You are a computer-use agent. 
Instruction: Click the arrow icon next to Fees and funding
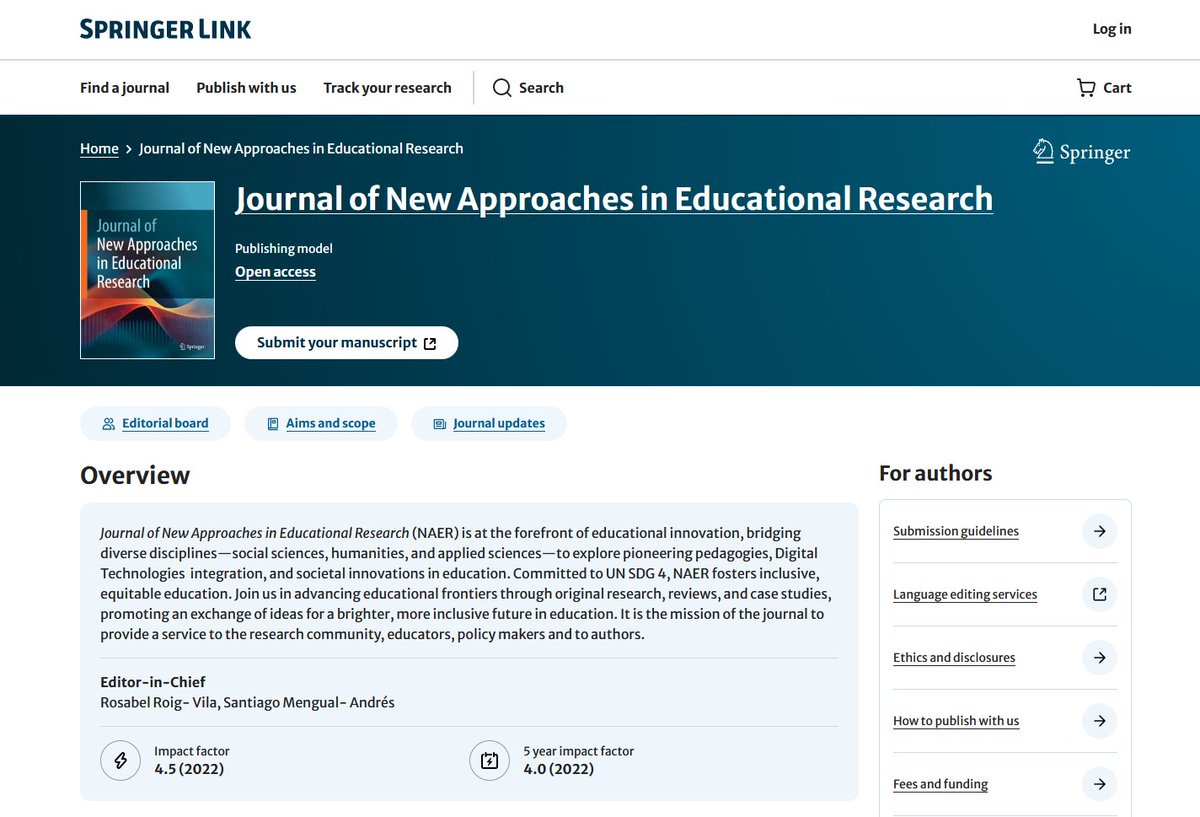coord(1099,784)
